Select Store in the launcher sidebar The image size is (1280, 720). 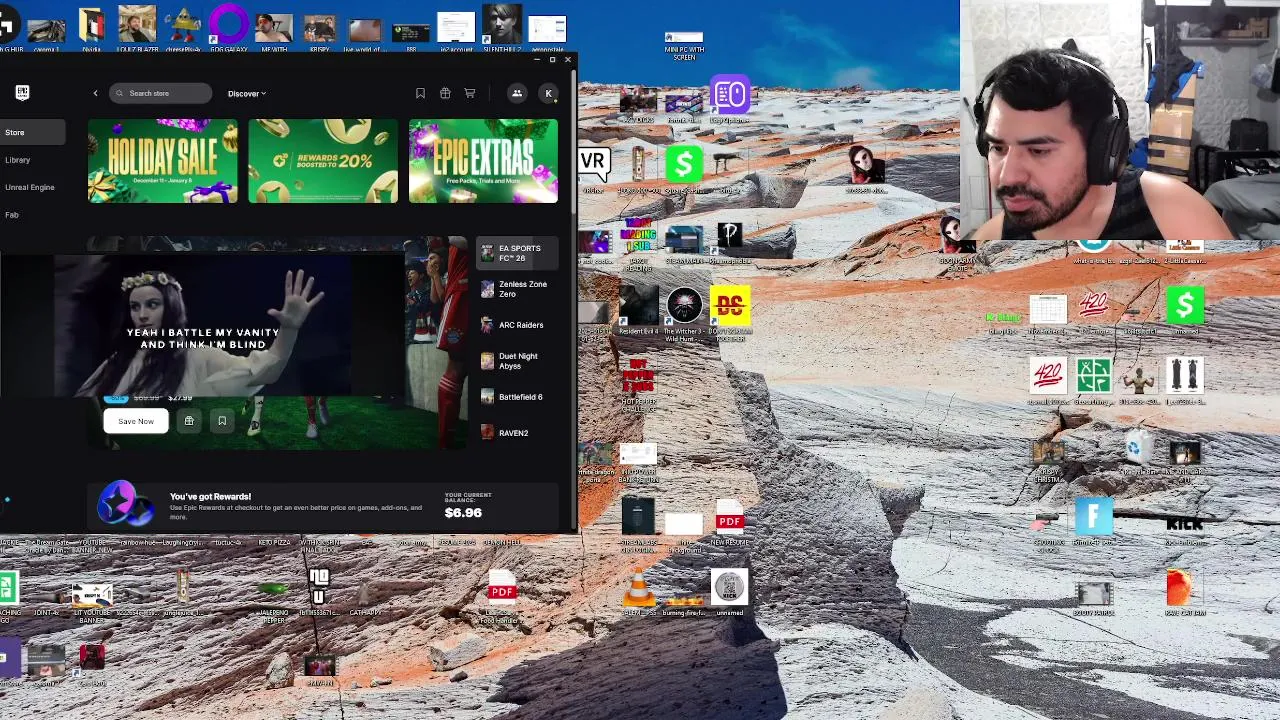(32, 132)
